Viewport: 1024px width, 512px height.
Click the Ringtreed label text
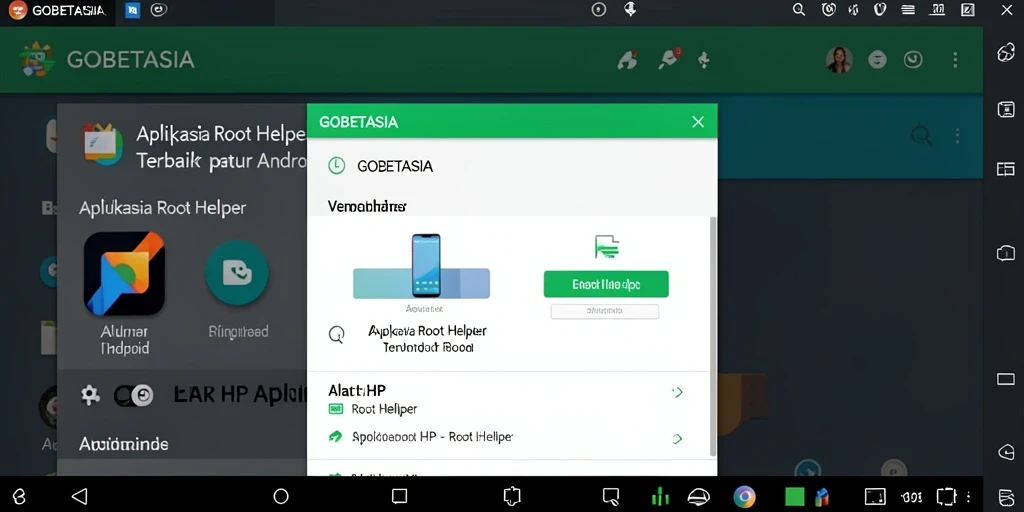(x=238, y=332)
